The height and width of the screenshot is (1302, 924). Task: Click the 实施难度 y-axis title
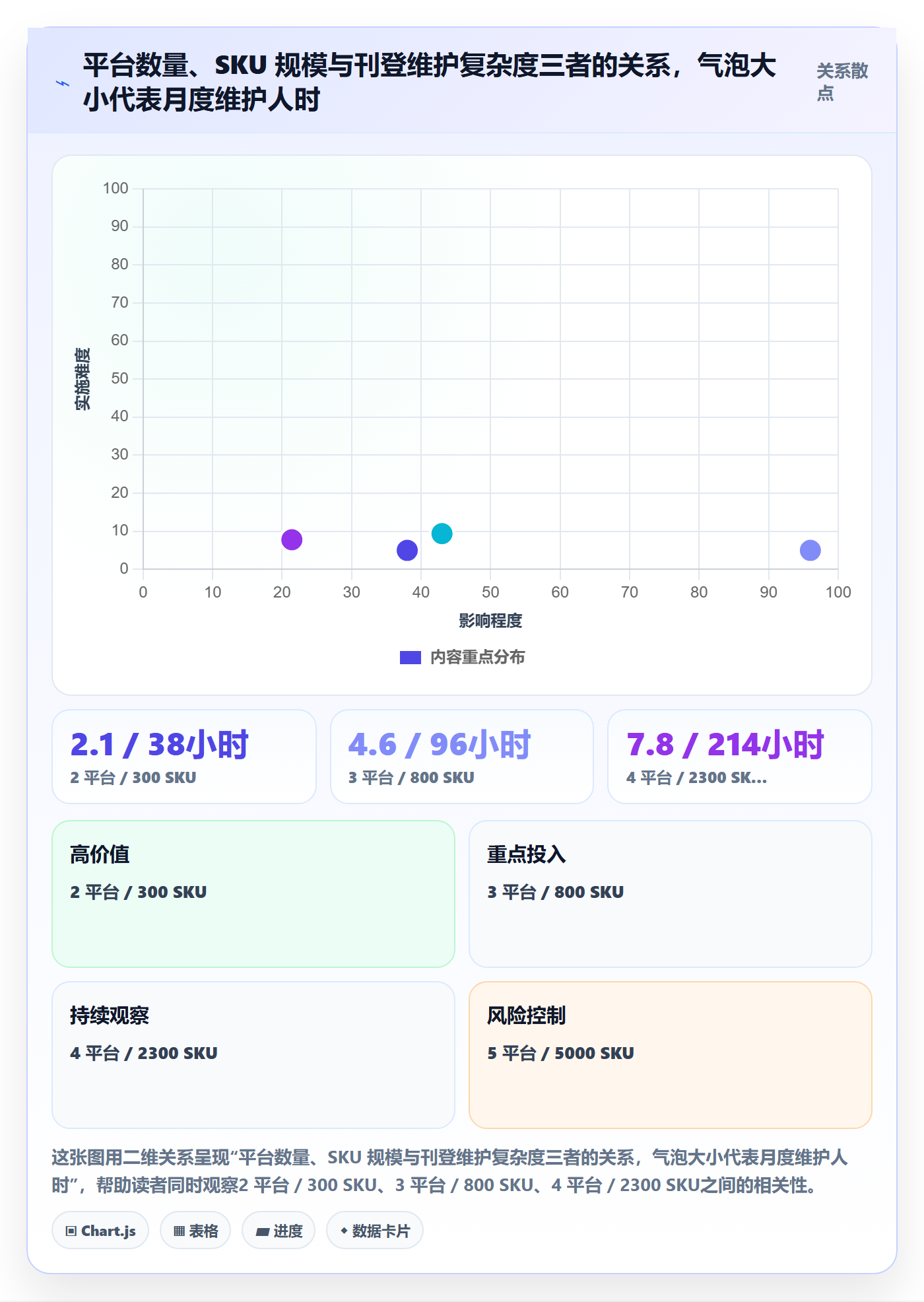82,379
